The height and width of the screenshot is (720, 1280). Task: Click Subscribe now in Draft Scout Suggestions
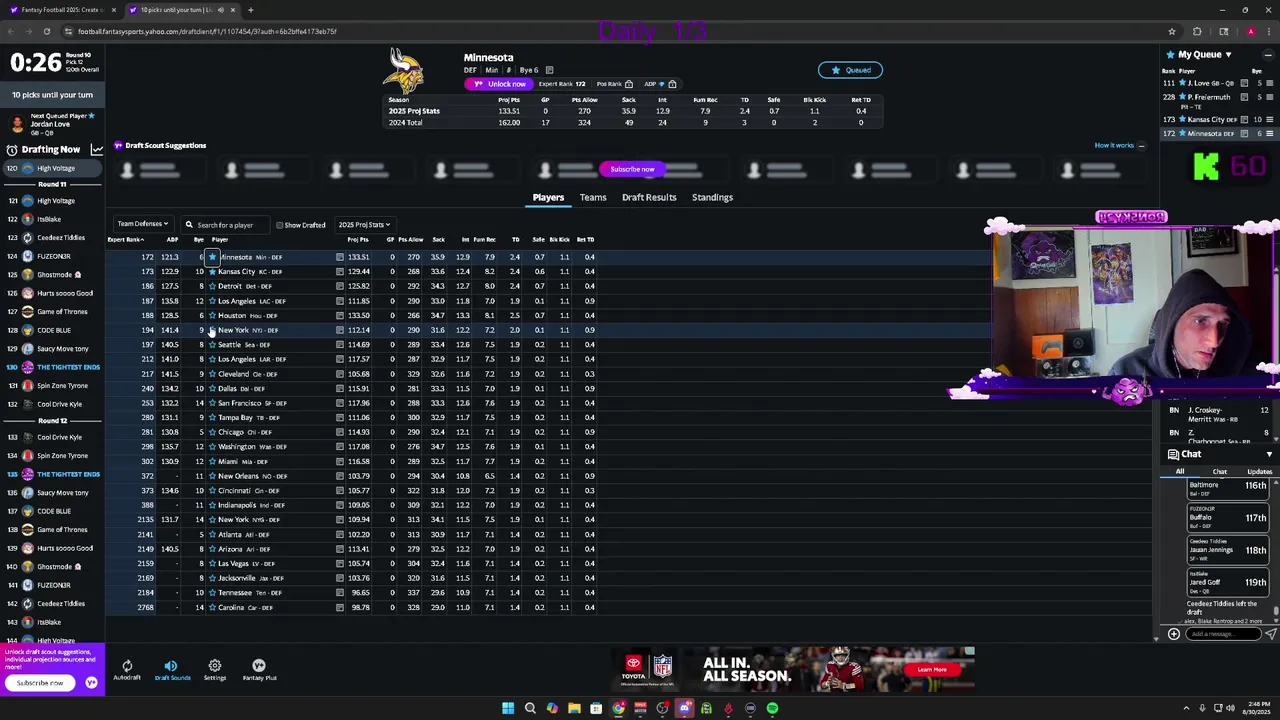632,169
